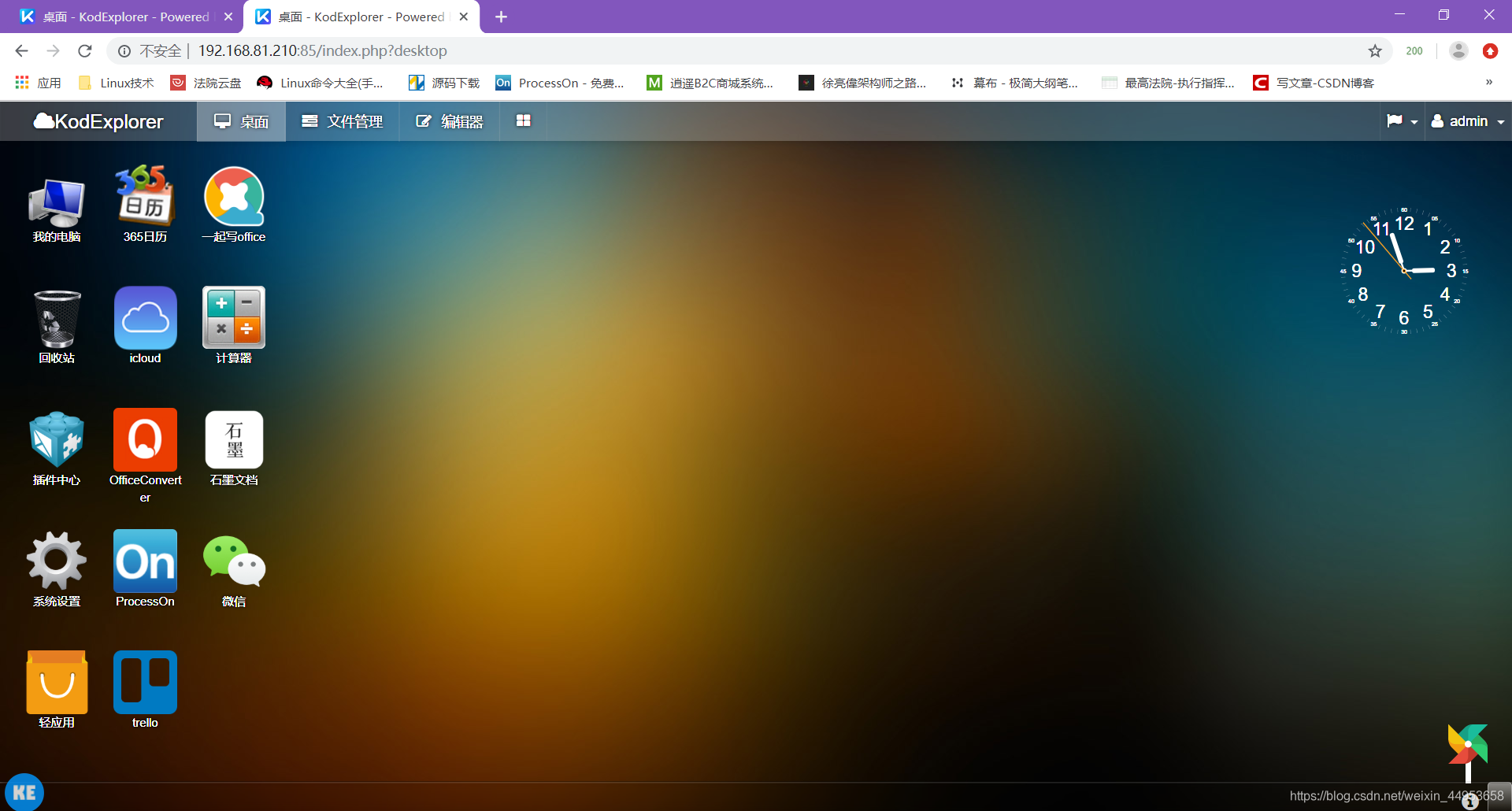Switch to the first KodExplorer browser tab

tap(124, 17)
